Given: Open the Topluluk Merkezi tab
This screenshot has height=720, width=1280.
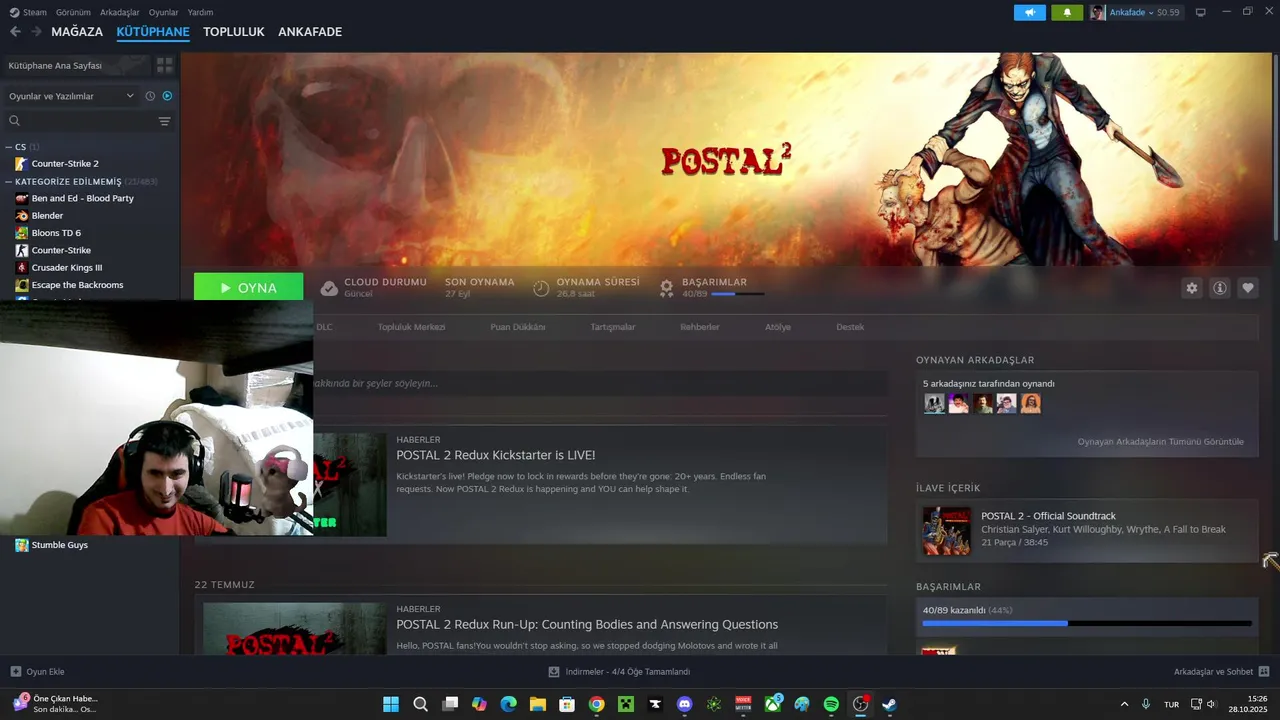Looking at the screenshot, I should click(x=411, y=327).
